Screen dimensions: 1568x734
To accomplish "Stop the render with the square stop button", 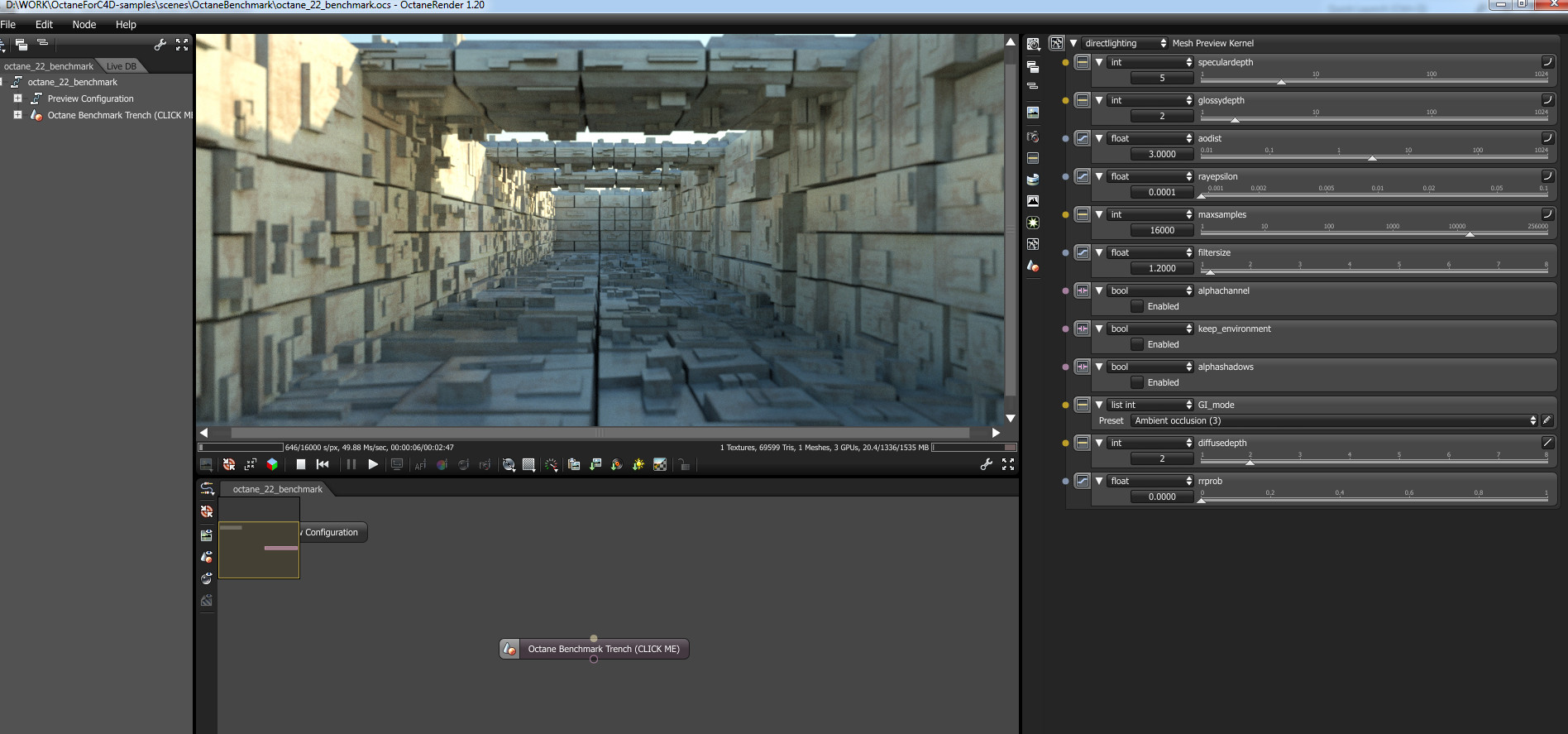I will [x=301, y=465].
